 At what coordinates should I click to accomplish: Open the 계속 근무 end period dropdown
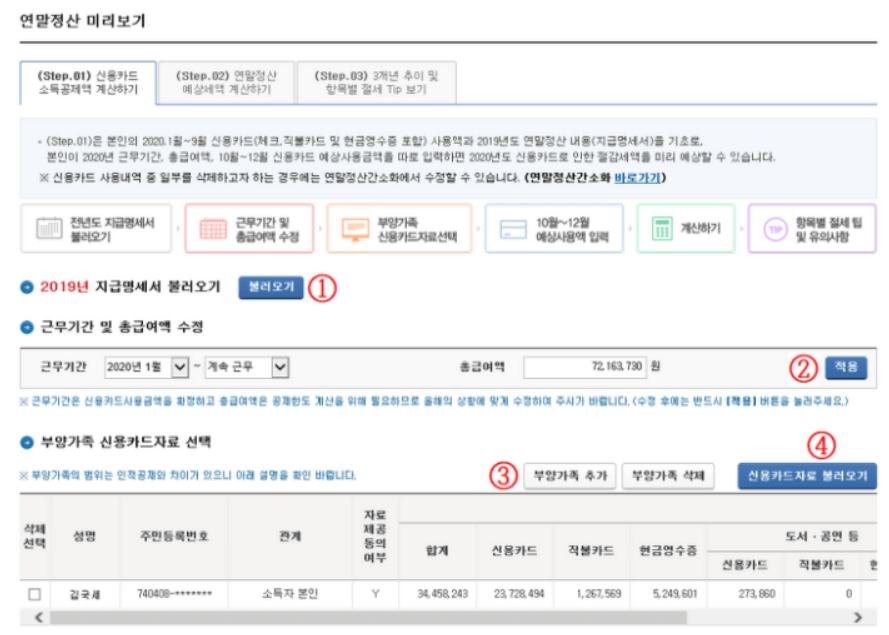pos(247,367)
